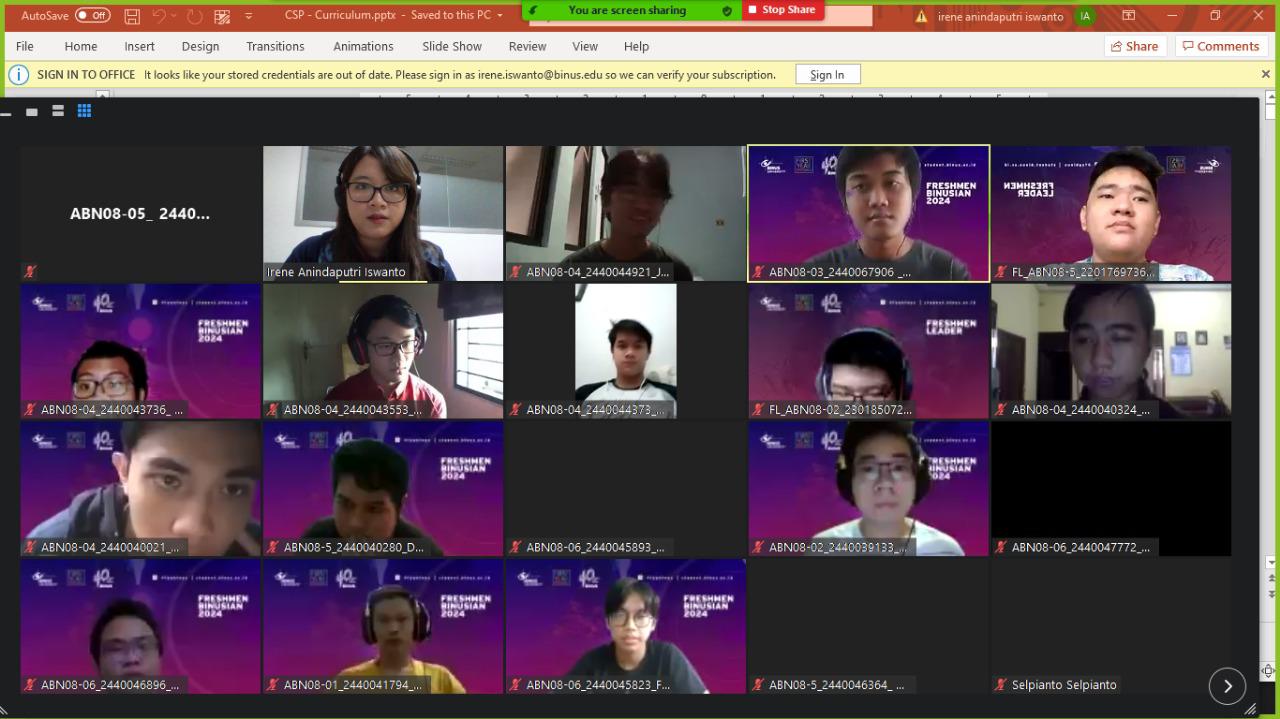Screen dimensions: 1280x719
Task: Expand the Saved to this PC dropdown
Action: (500, 15)
